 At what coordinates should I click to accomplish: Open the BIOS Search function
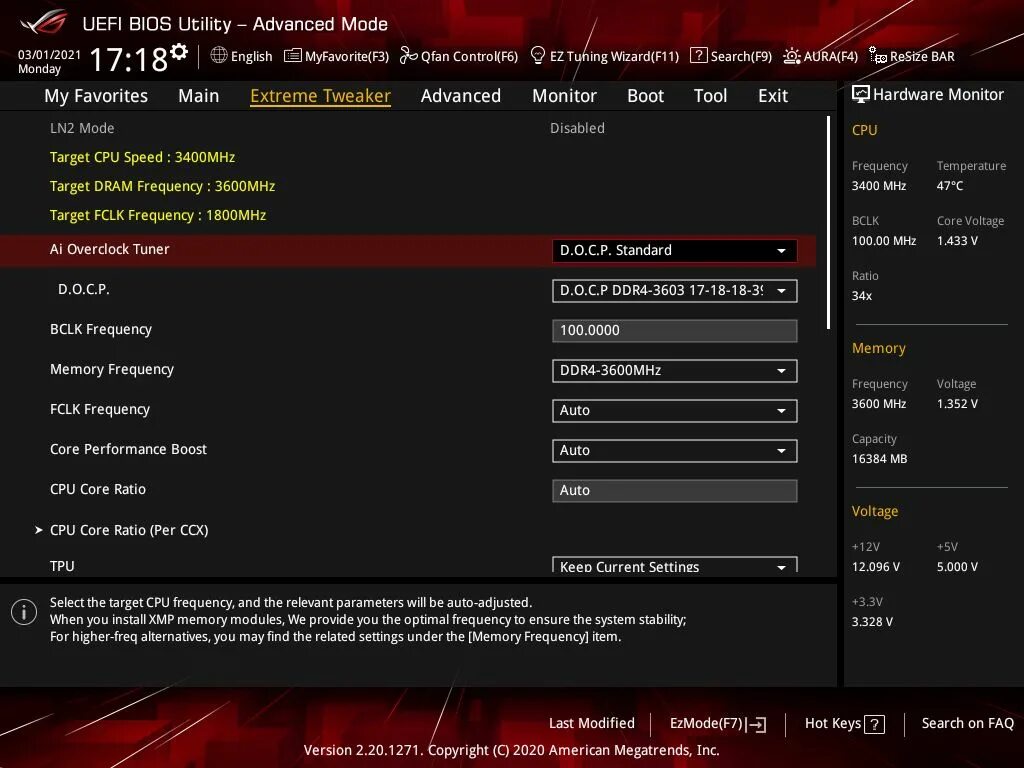(731, 56)
